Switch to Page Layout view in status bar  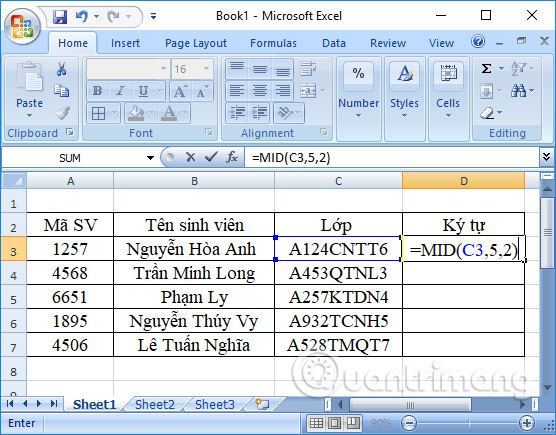(x=334, y=423)
